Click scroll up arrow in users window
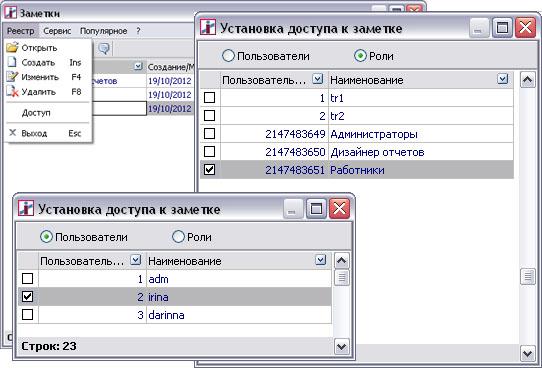542x368 pixels. (342, 261)
